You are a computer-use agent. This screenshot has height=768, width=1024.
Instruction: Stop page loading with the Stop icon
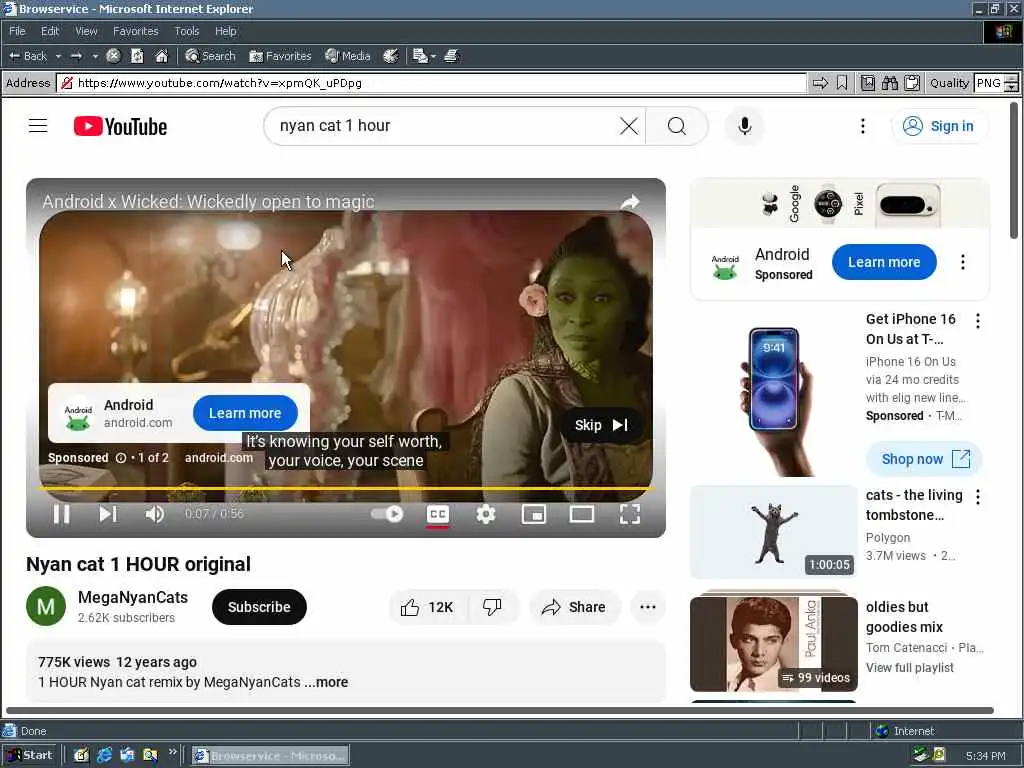pyautogui.click(x=113, y=56)
